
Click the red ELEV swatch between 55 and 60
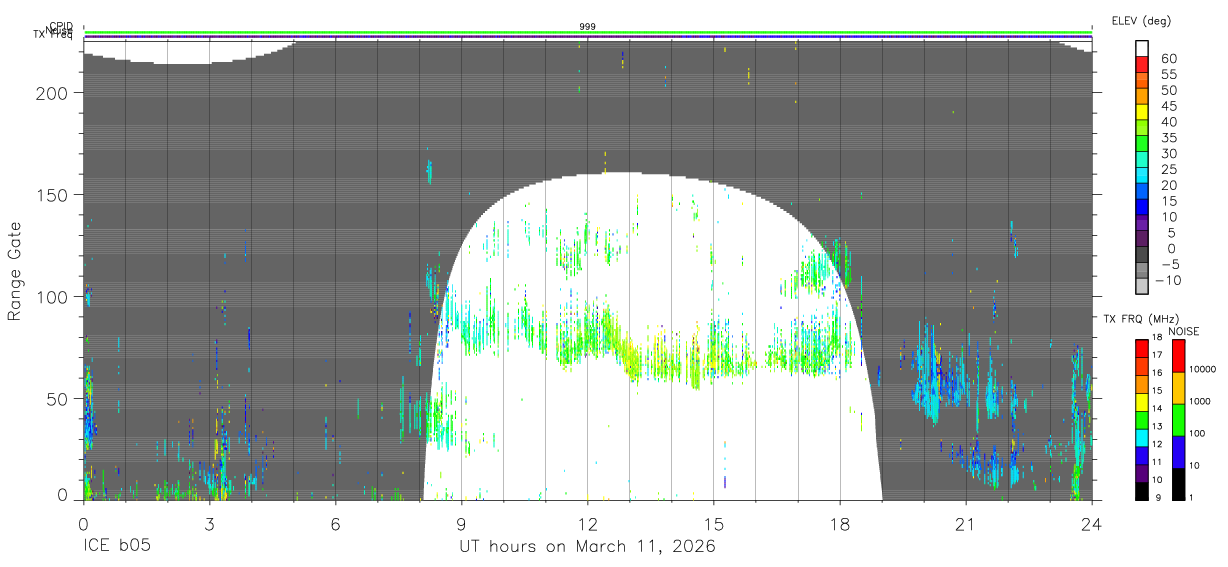(1142, 65)
